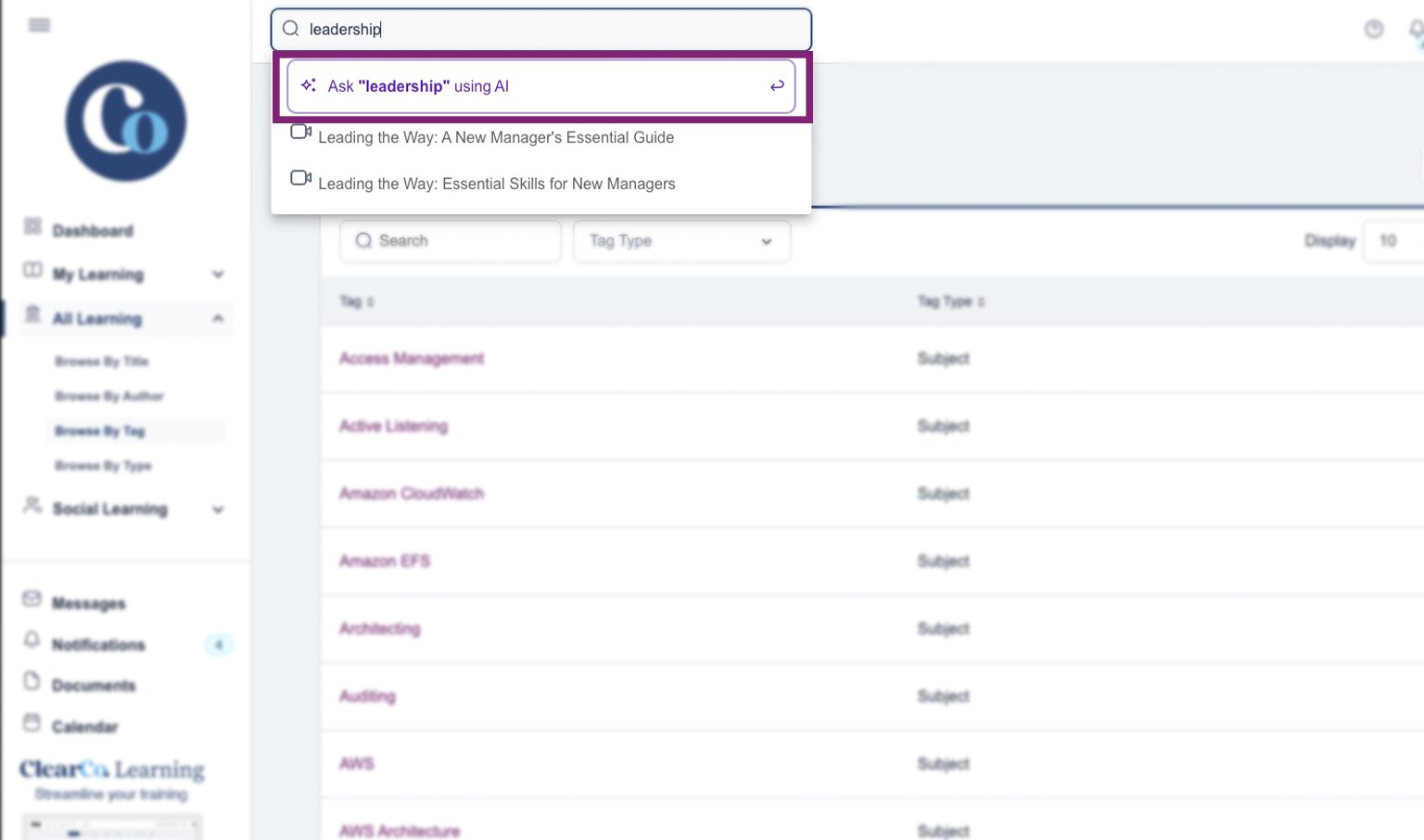The width and height of the screenshot is (1424, 840).
Task: Go to Browse By Type
Action: [103, 465]
